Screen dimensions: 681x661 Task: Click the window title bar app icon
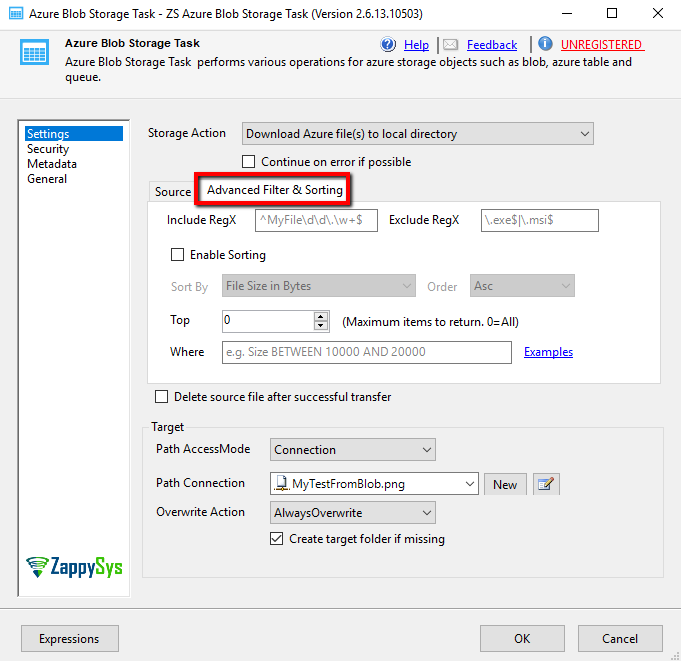tap(16, 13)
